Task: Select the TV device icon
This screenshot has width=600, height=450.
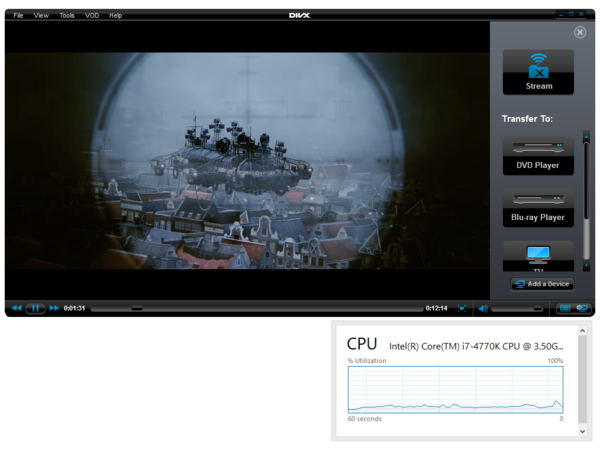Action: 538,256
